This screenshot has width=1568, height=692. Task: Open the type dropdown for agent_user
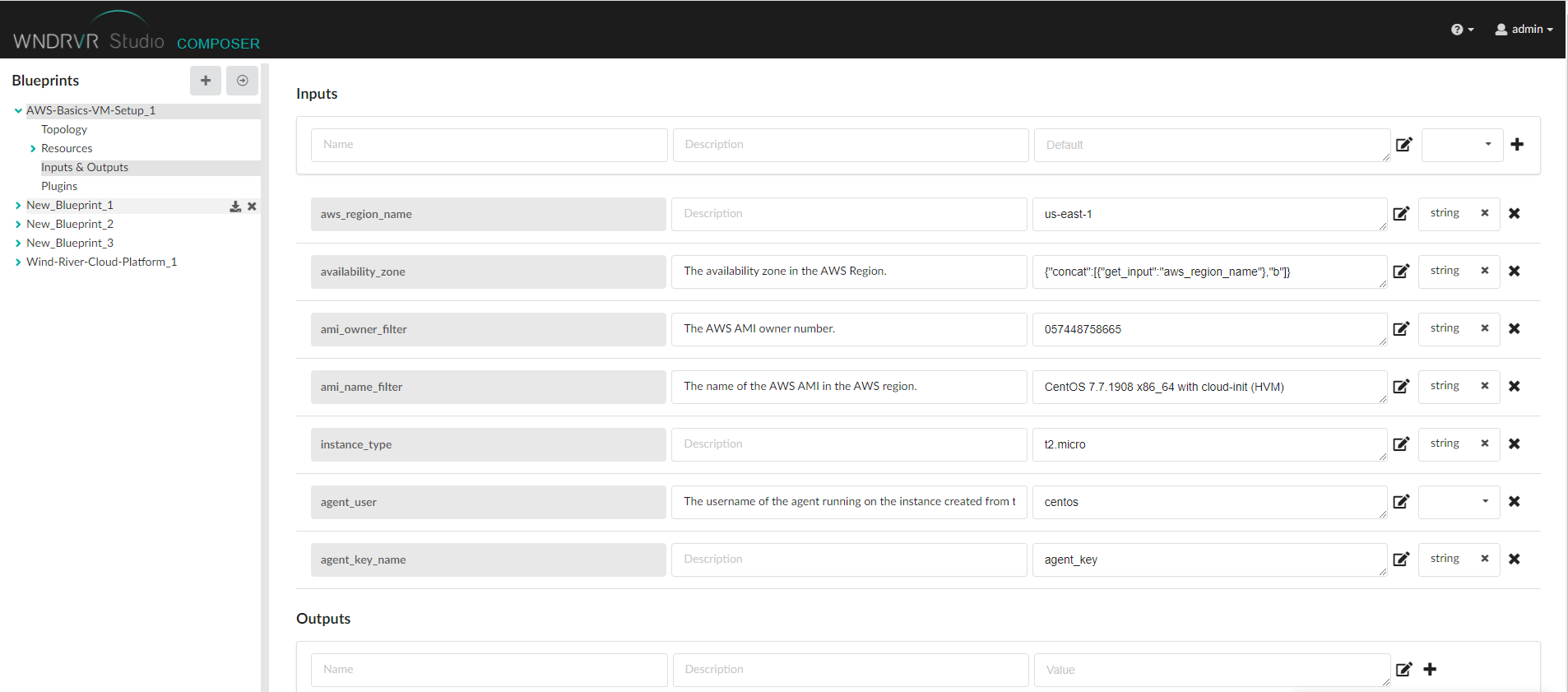tap(1459, 502)
